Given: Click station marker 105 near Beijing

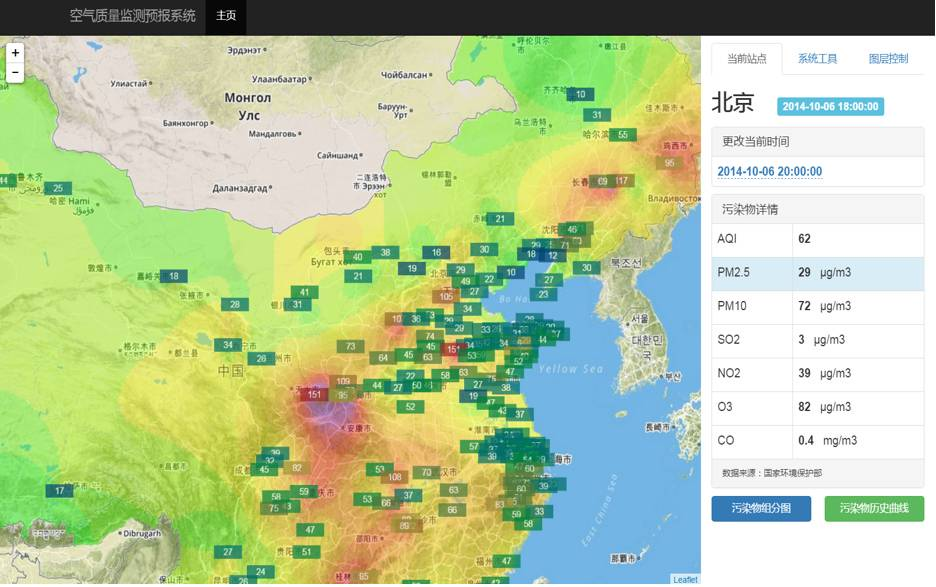Looking at the screenshot, I should pos(446,296).
